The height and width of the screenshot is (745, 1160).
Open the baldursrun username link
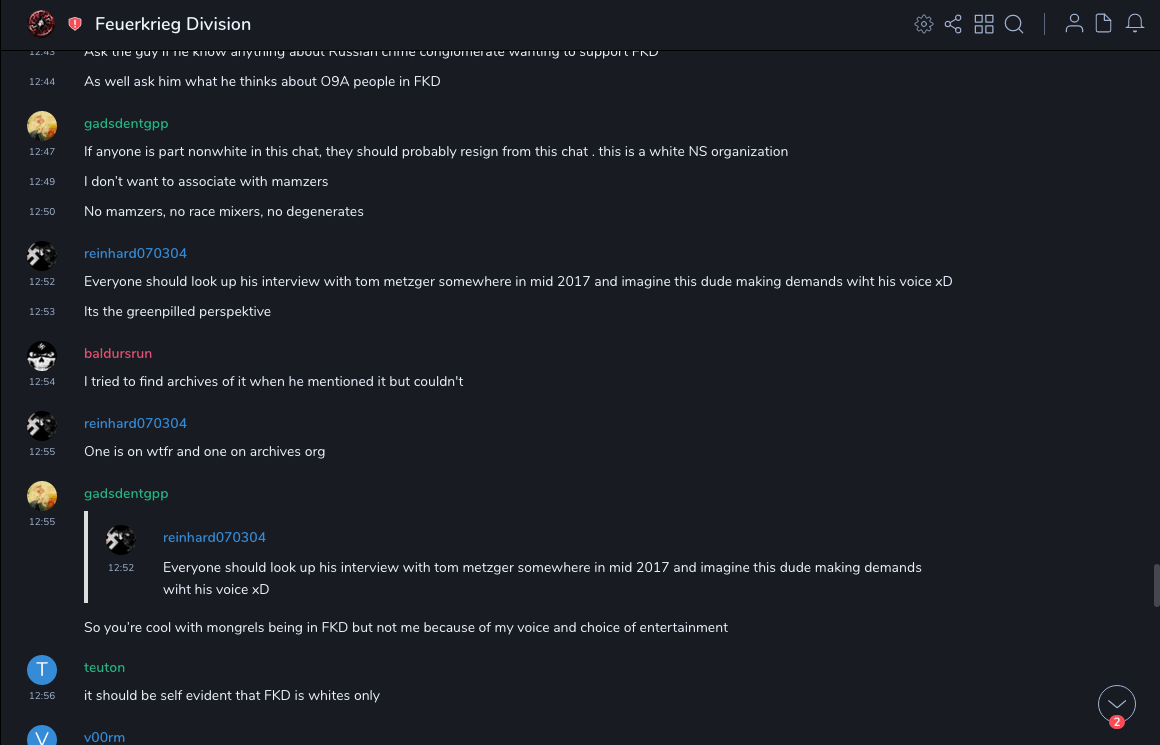(118, 354)
